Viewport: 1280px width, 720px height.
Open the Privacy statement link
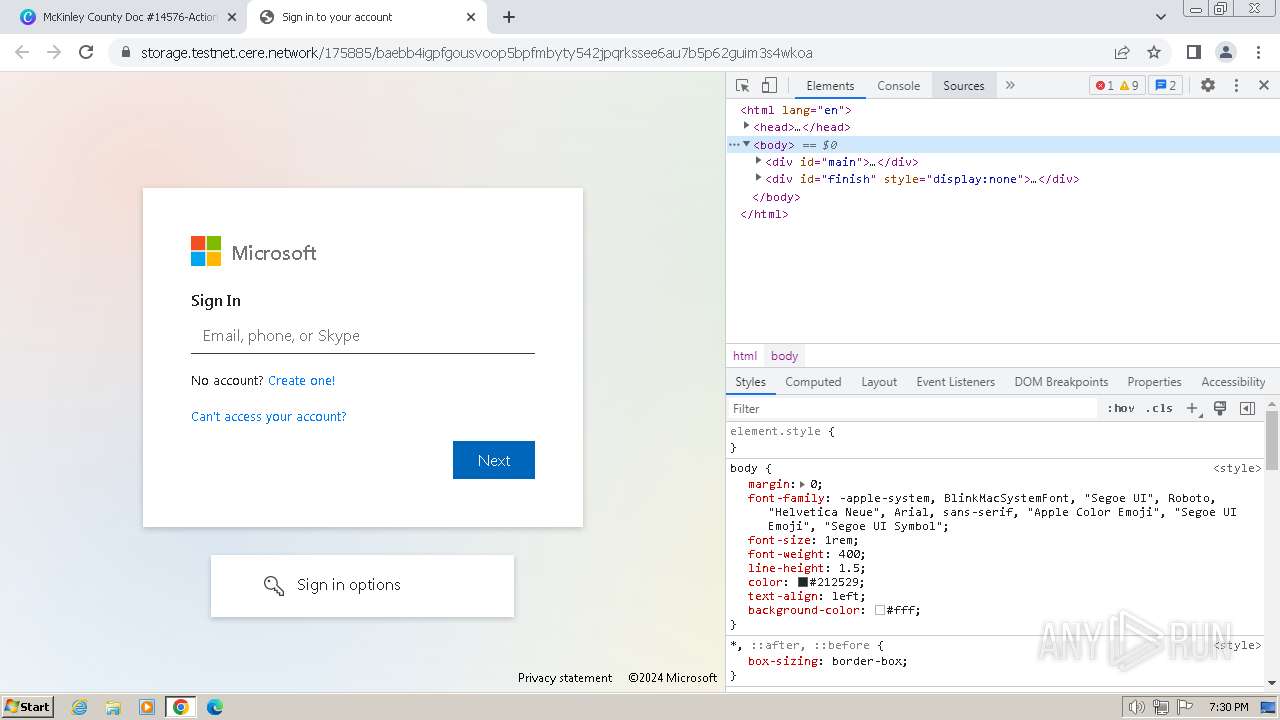point(565,678)
